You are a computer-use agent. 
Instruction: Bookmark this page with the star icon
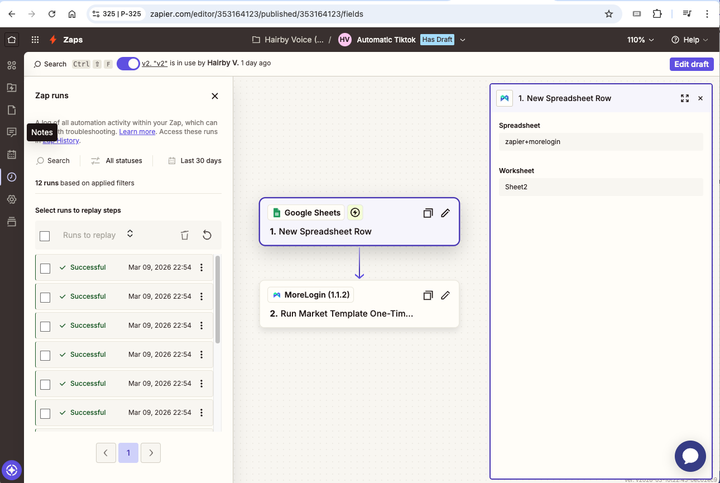(x=609, y=14)
